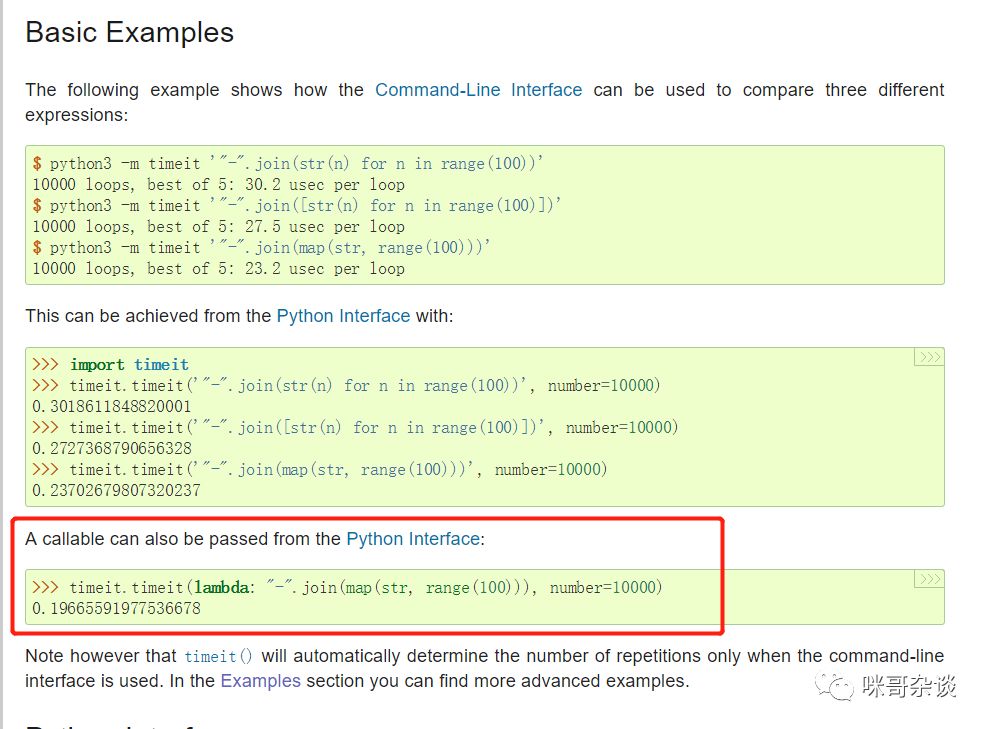This screenshot has height=729, width=988.
Task: Click the output 0.3018611848820001
Action: pyautogui.click(x=111, y=406)
